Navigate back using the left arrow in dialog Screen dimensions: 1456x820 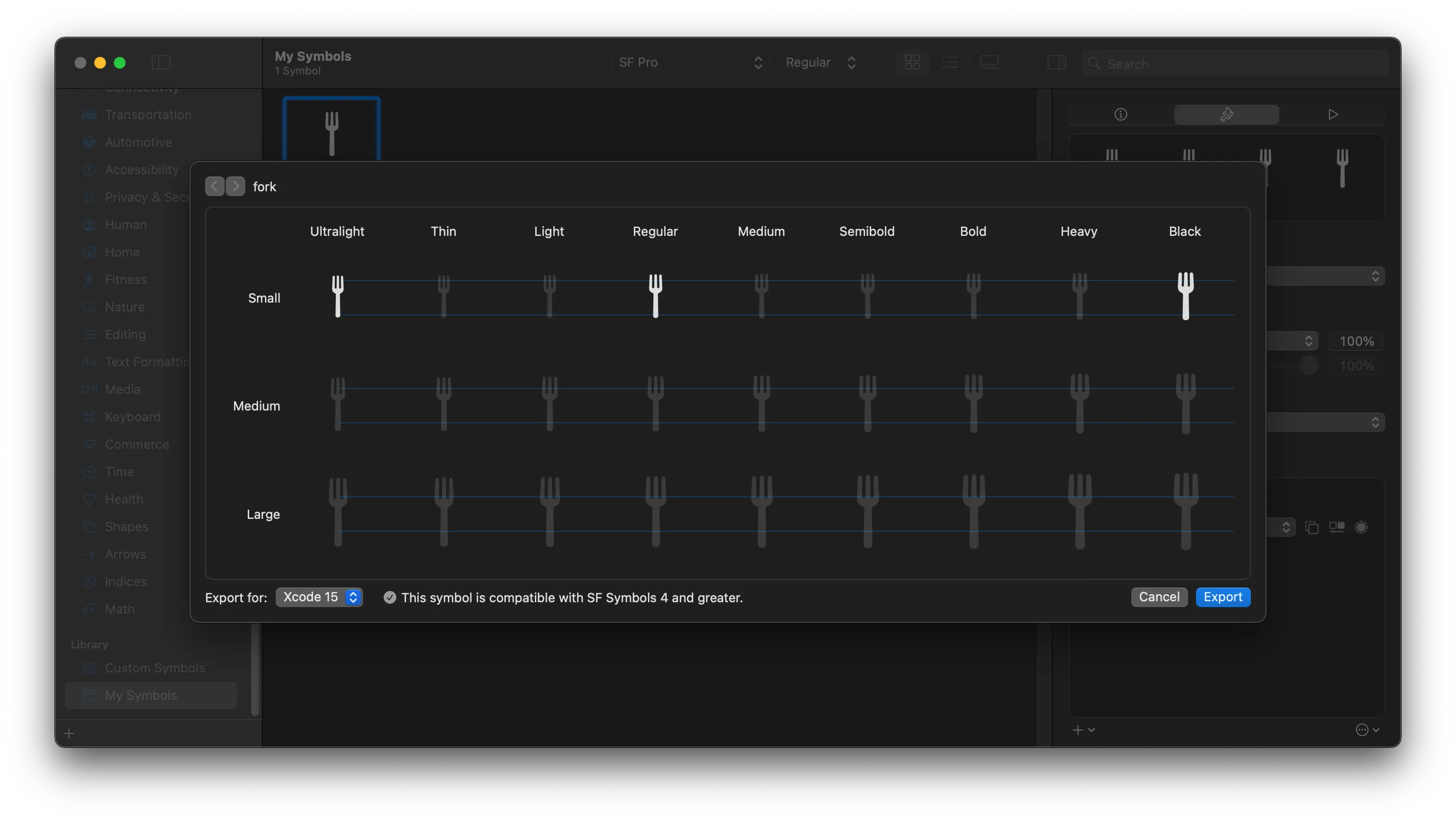point(214,186)
